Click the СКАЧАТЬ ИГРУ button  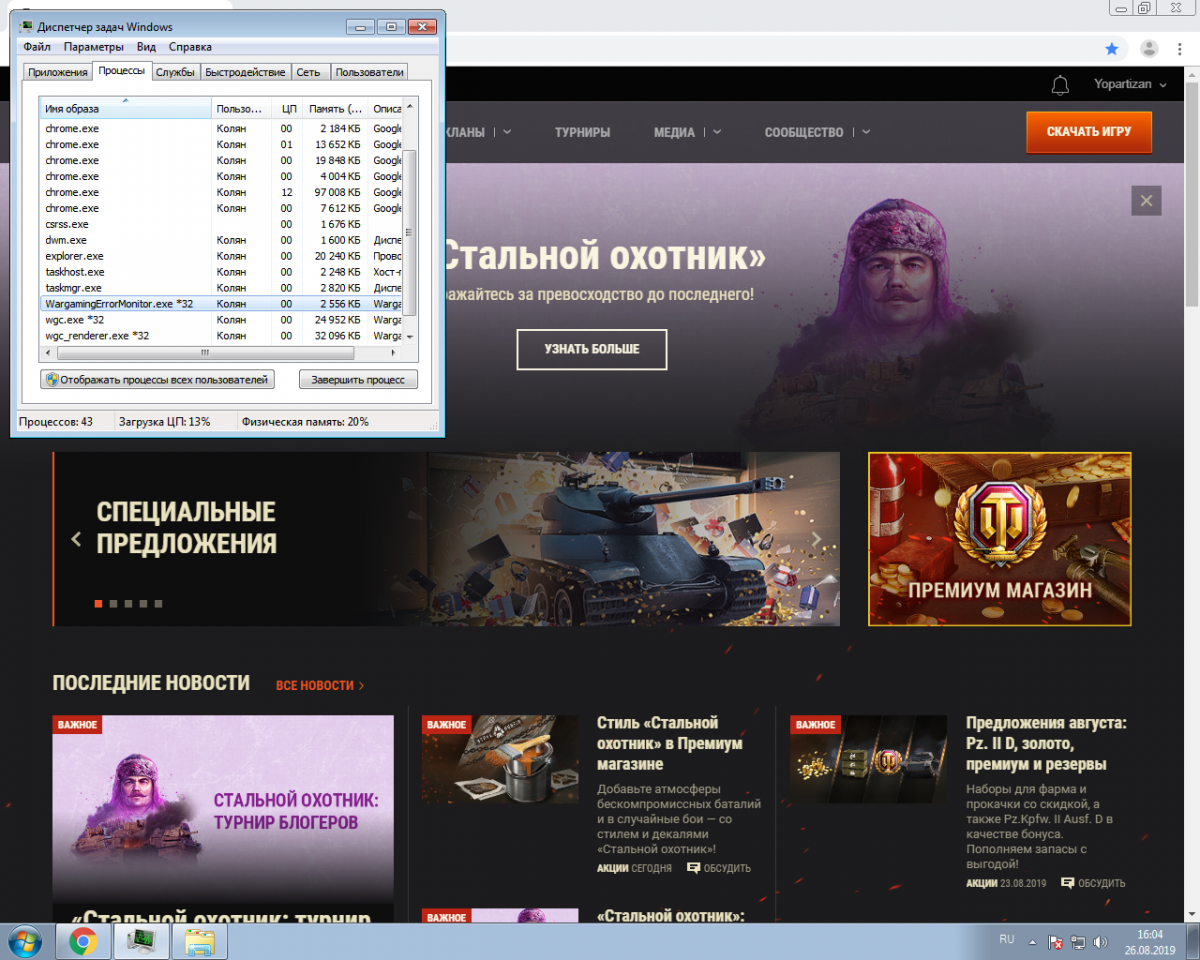[x=1089, y=132]
